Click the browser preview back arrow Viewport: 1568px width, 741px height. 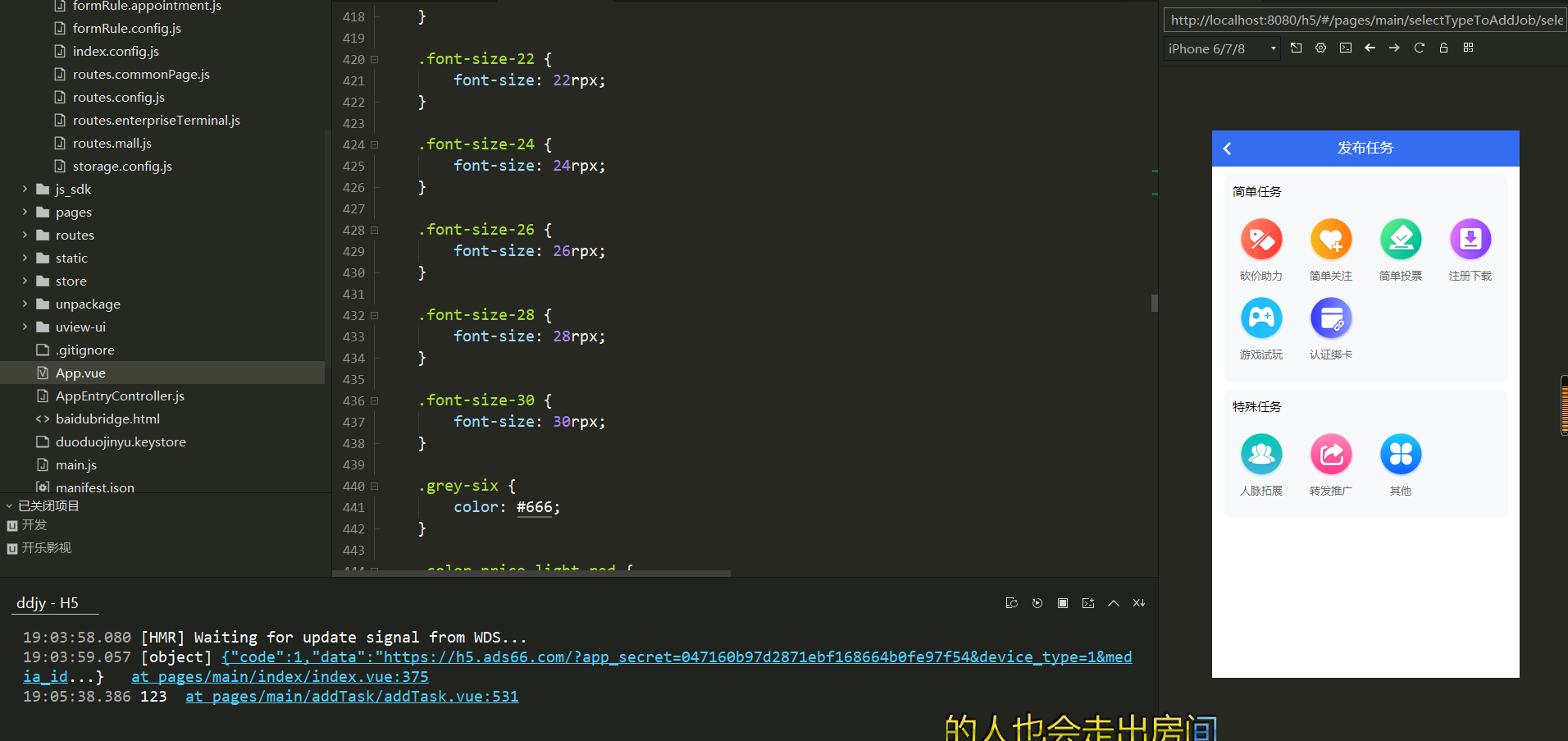click(1370, 48)
